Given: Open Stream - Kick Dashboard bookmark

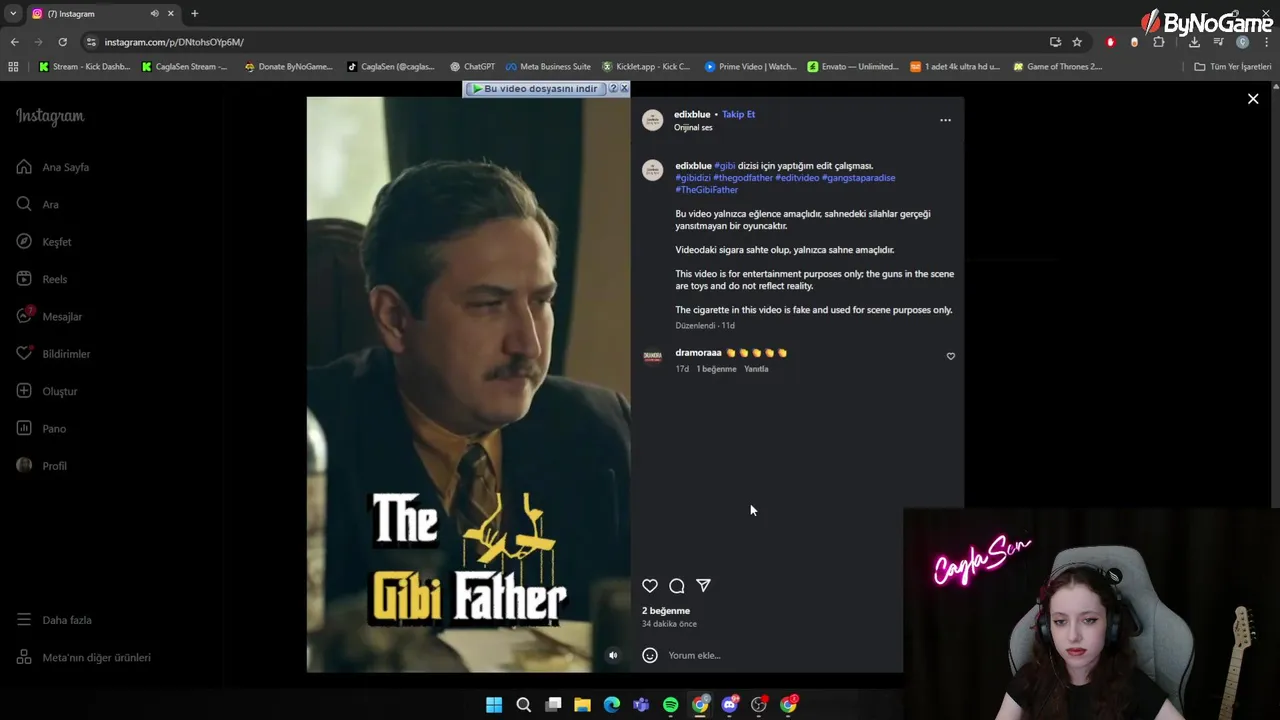Looking at the screenshot, I should (84, 67).
